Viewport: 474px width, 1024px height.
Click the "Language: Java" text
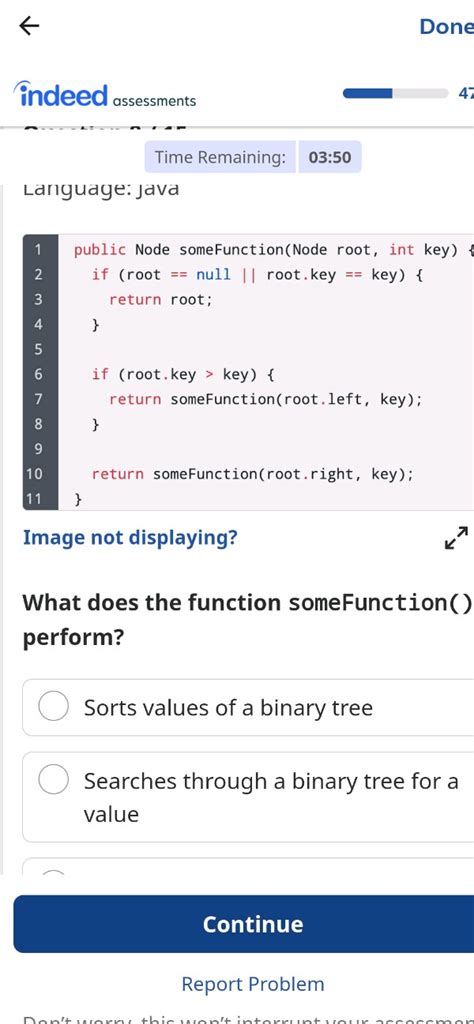coord(101,189)
